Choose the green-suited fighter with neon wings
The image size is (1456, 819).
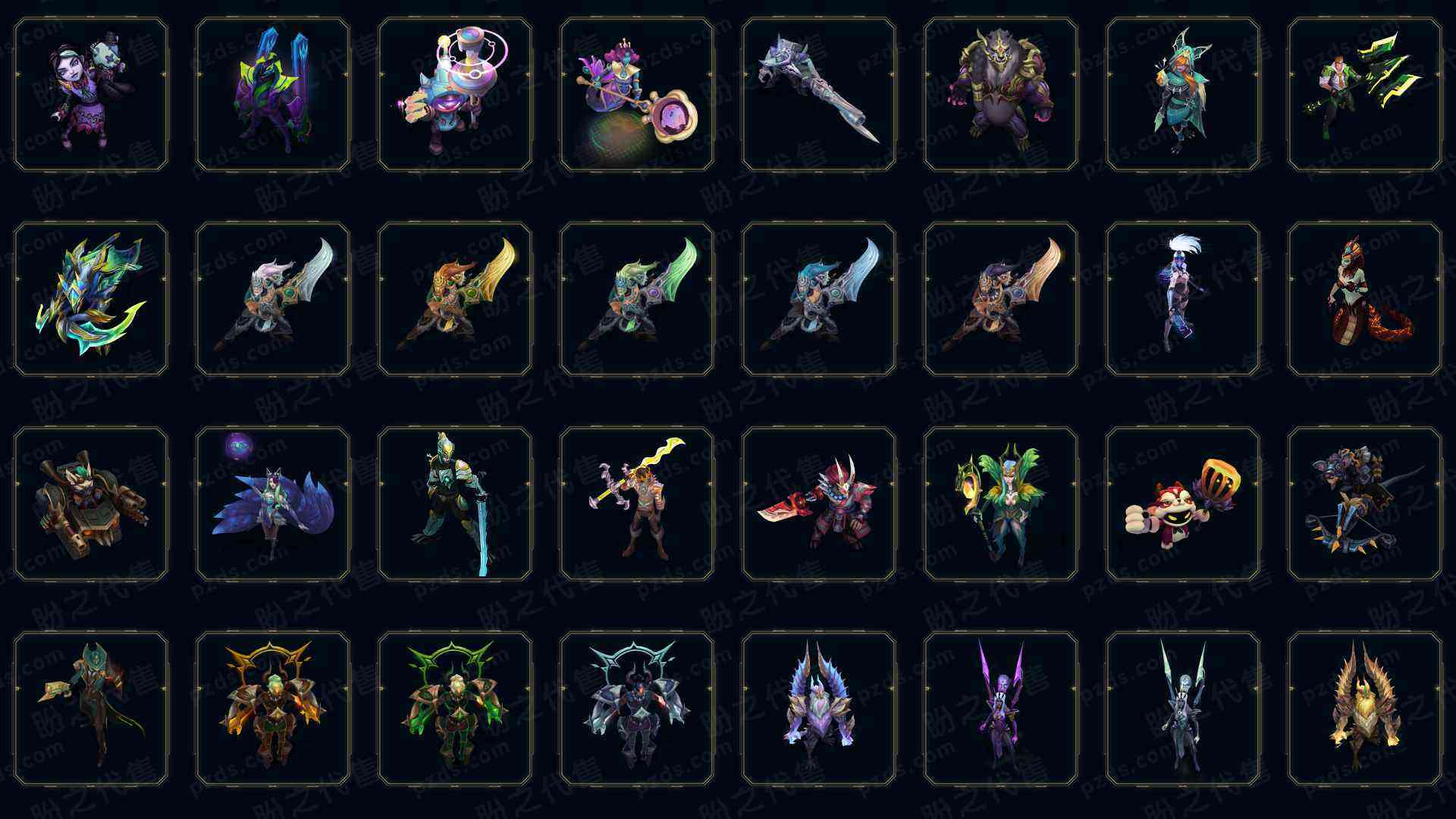pos(1365,94)
